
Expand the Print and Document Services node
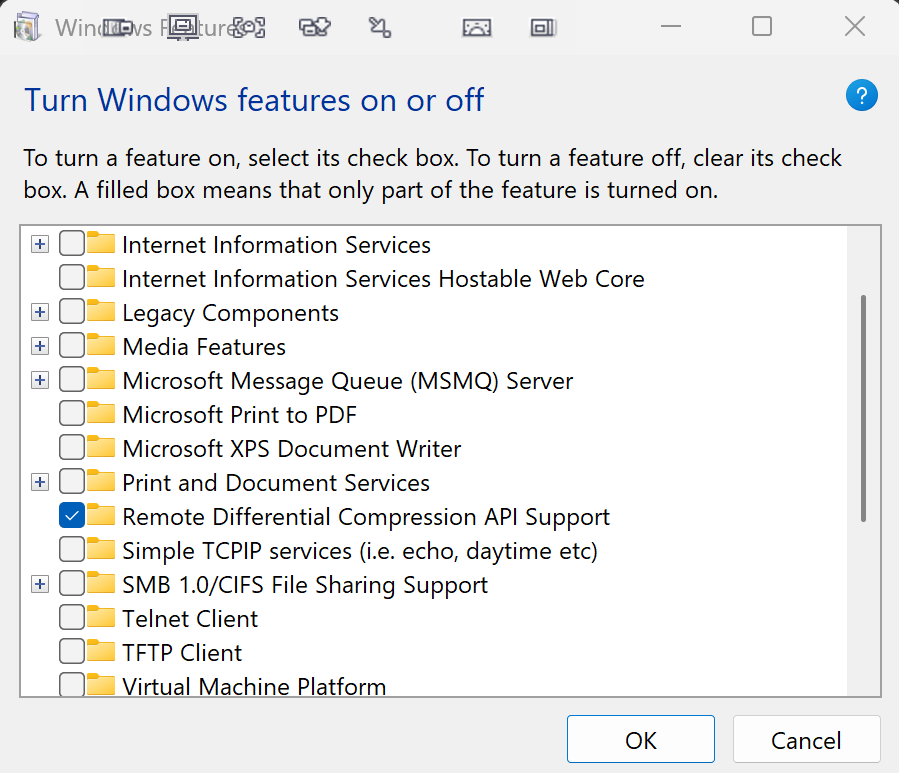(40, 483)
